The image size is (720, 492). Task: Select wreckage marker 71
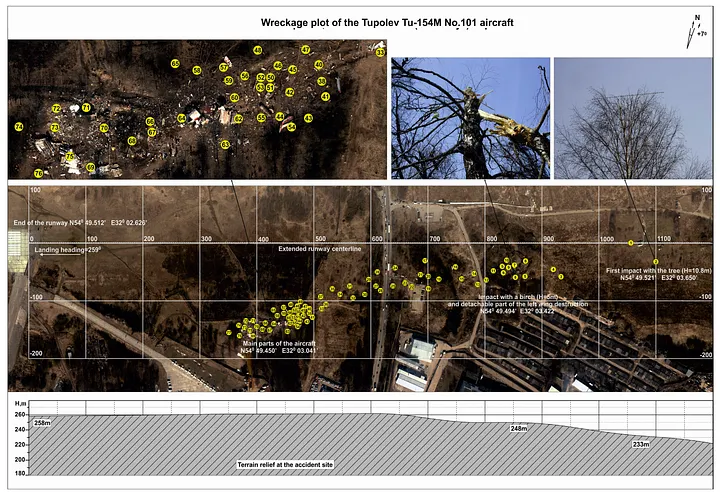[x=86, y=108]
